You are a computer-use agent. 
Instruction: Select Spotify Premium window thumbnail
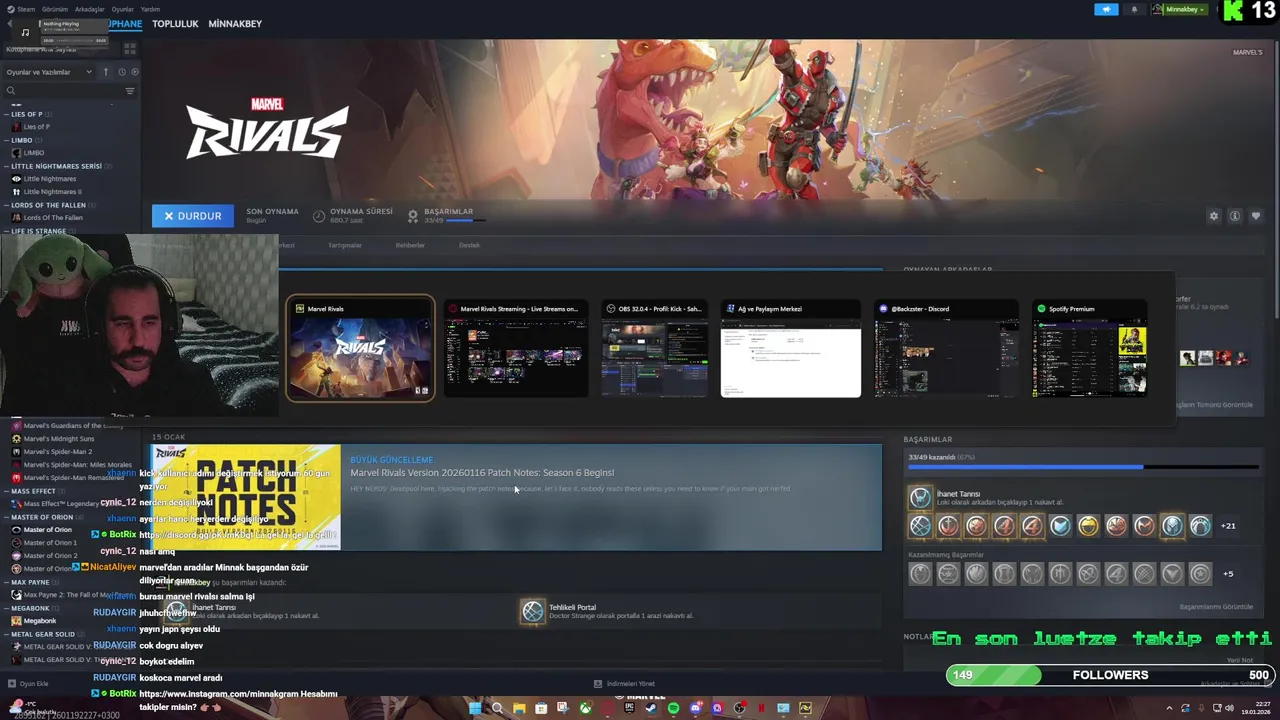1090,348
